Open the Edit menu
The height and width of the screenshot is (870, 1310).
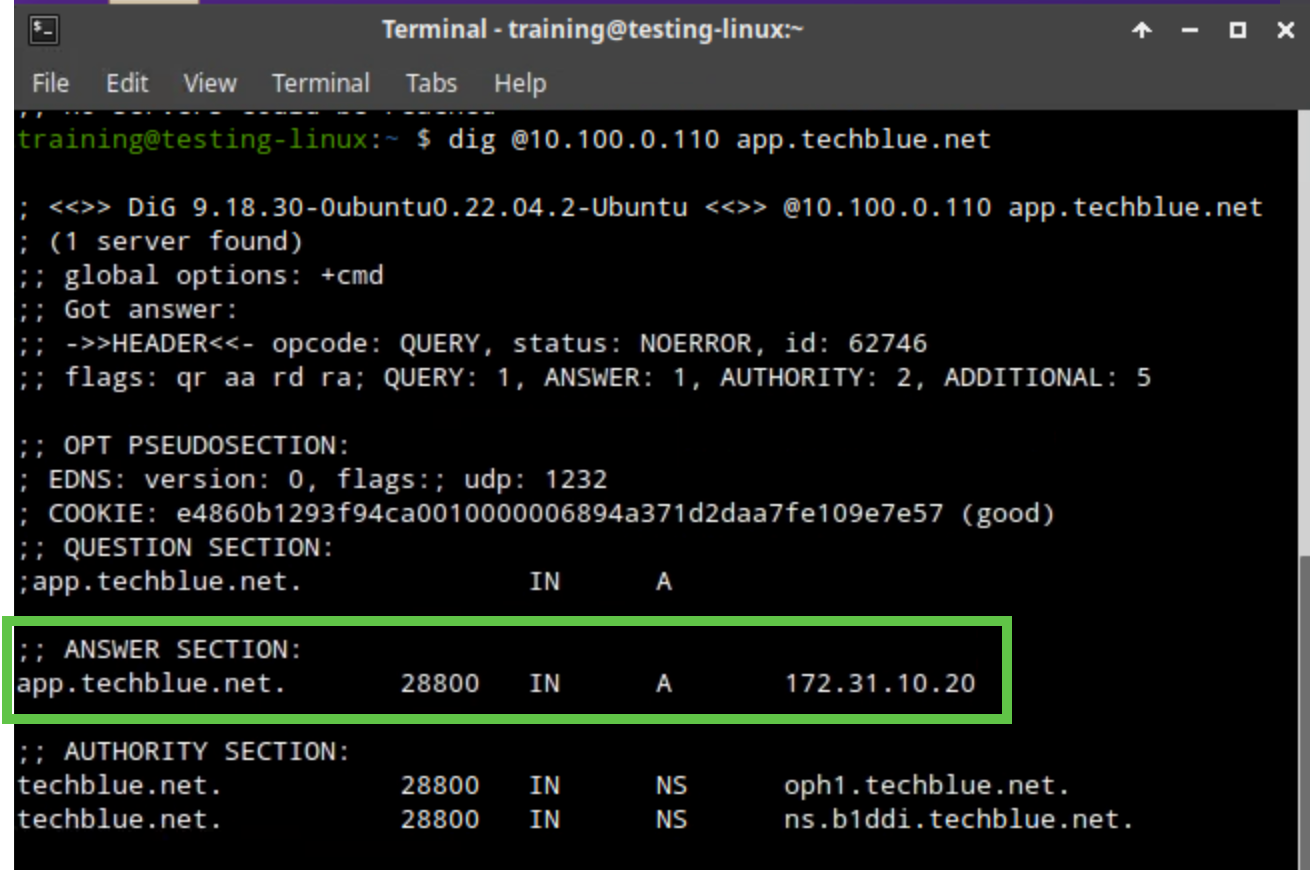[x=127, y=83]
